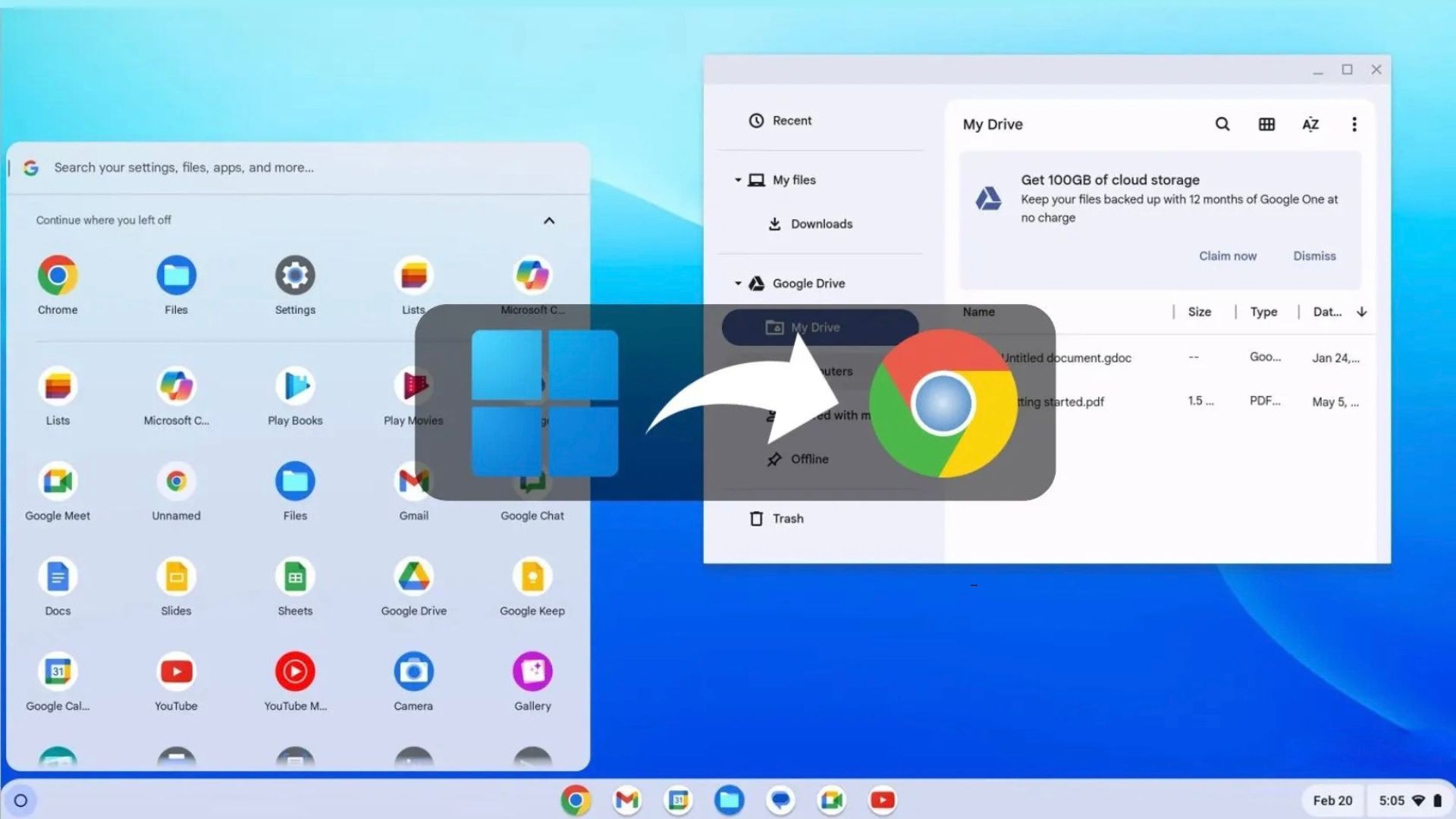The image size is (1456, 819).
Task: Collapse the Continue where you left off section
Action: coord(548,220)
